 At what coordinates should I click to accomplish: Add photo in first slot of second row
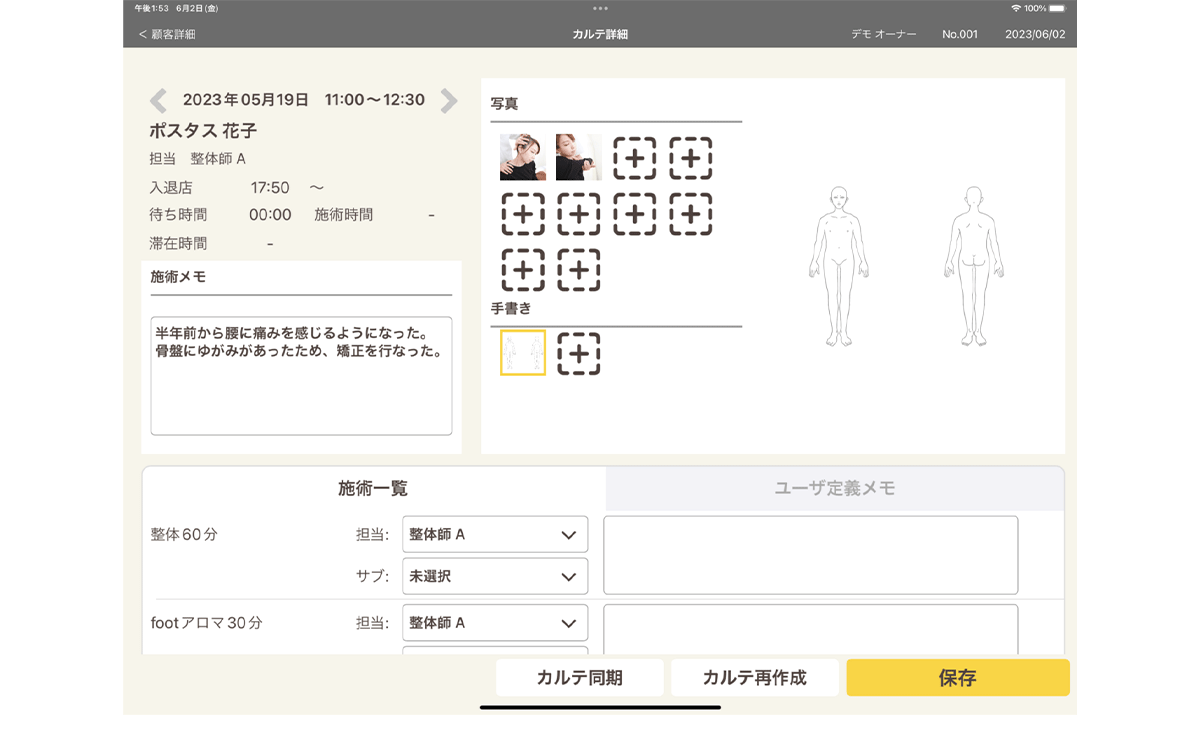[x=523, y=214]
